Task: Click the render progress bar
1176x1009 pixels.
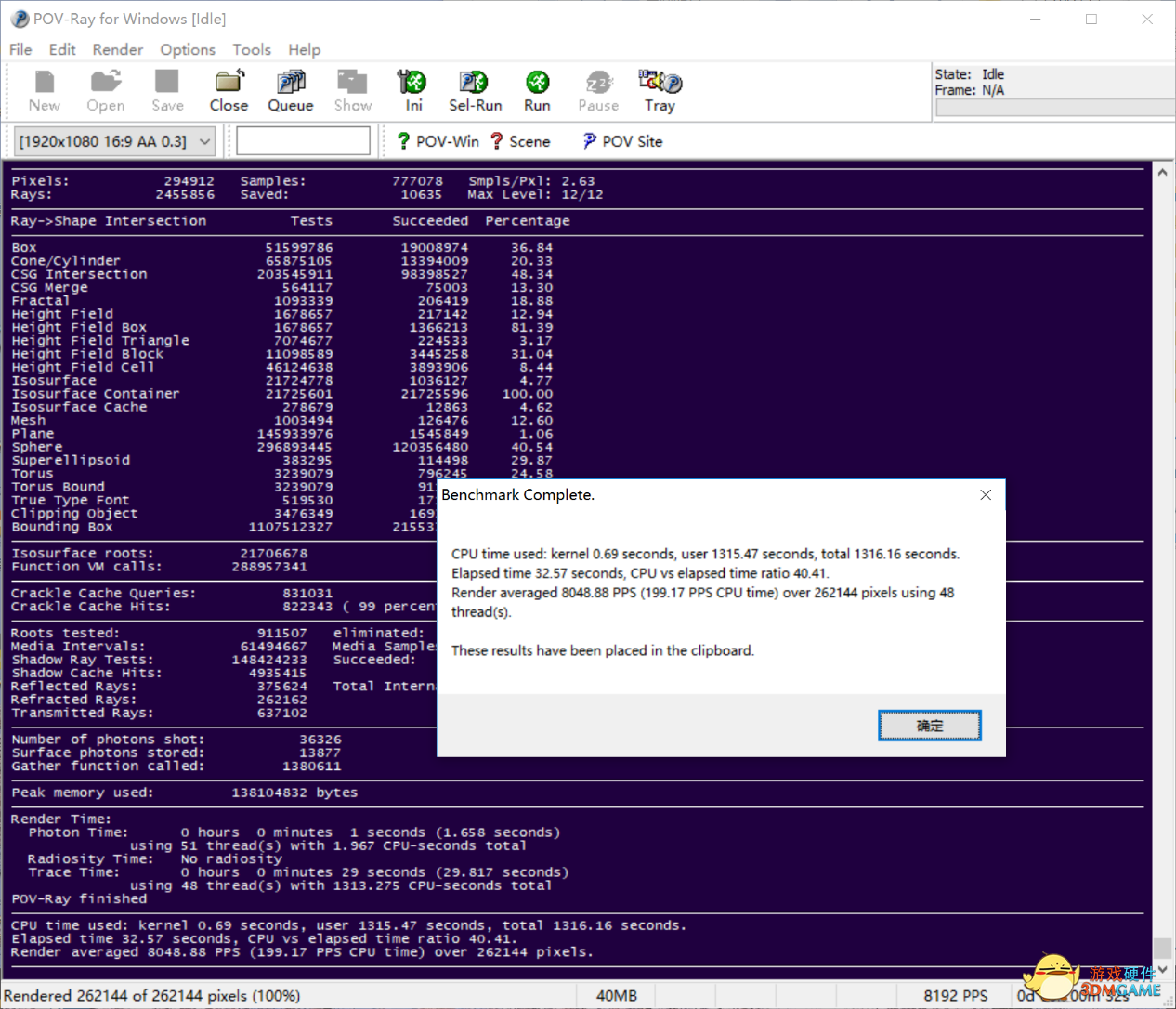Action: (x=1054, y=108)
